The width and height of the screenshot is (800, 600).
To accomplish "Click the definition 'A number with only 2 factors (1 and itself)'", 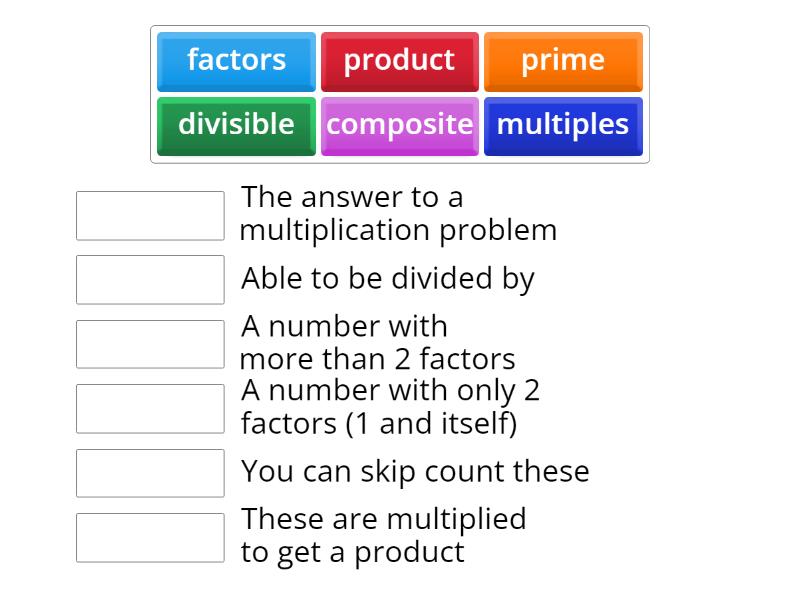I will [390, 407].
